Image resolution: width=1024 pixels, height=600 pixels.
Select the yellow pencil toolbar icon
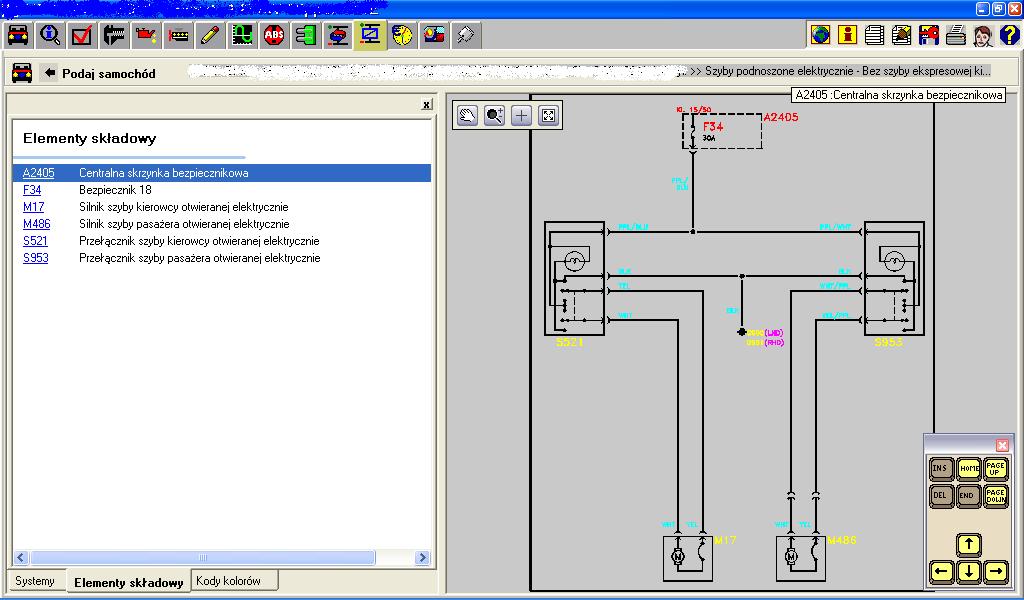(x=210, y=36)
